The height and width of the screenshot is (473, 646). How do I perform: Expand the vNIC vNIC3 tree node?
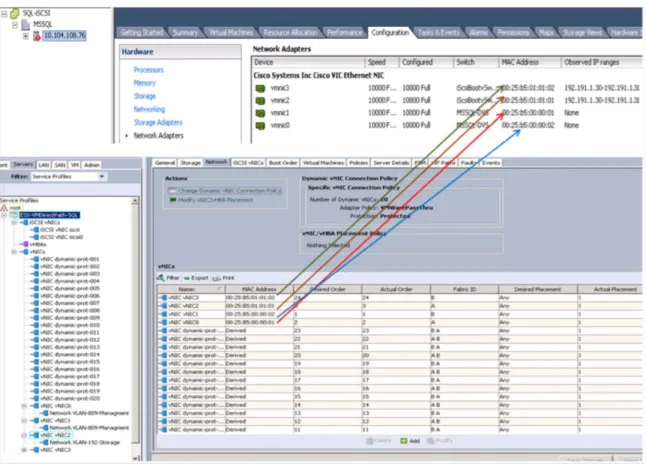click(24, 450)
